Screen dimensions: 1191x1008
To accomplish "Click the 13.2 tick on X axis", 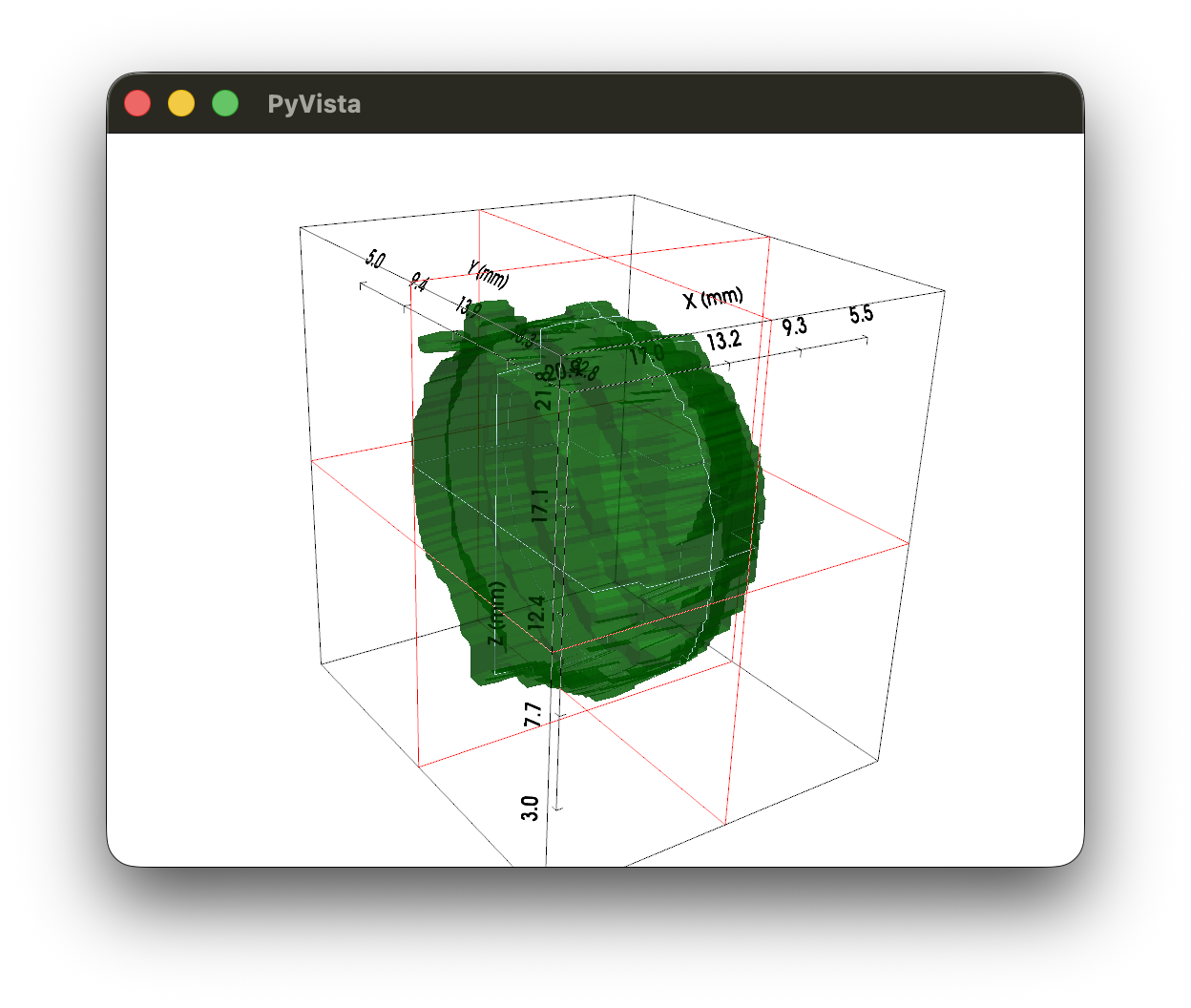I will tap(723, 340).
